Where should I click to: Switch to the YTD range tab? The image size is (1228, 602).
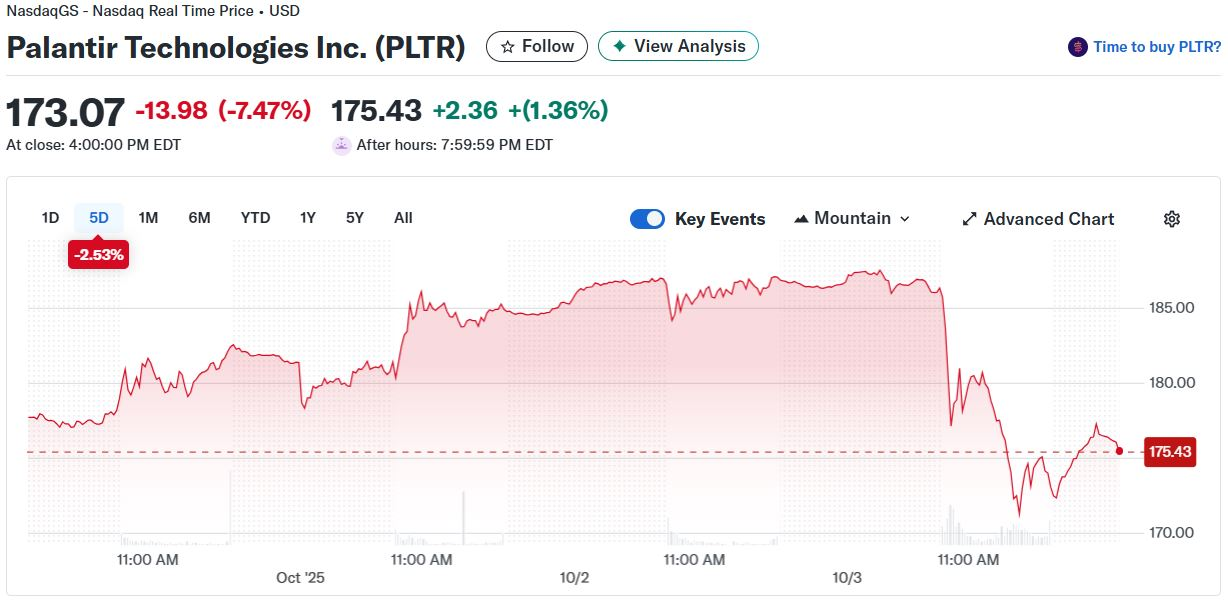pos(255,218)
